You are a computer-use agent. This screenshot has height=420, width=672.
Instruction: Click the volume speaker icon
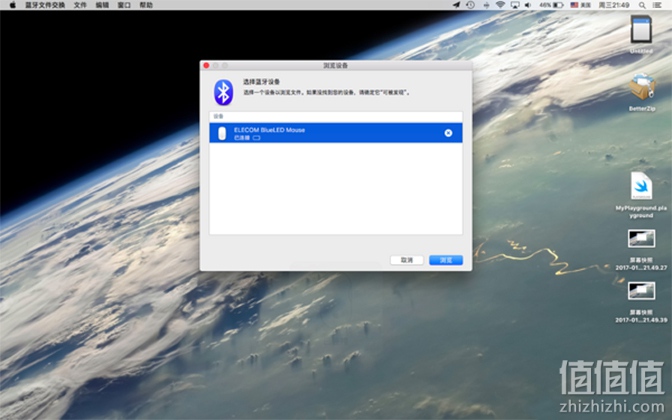point(528,5)
